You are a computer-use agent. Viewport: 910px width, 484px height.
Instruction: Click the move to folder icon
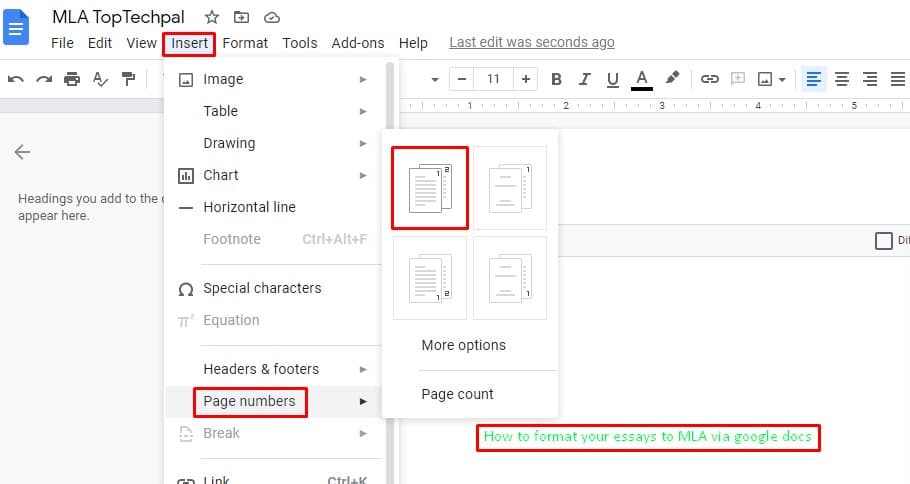(241, 17)
